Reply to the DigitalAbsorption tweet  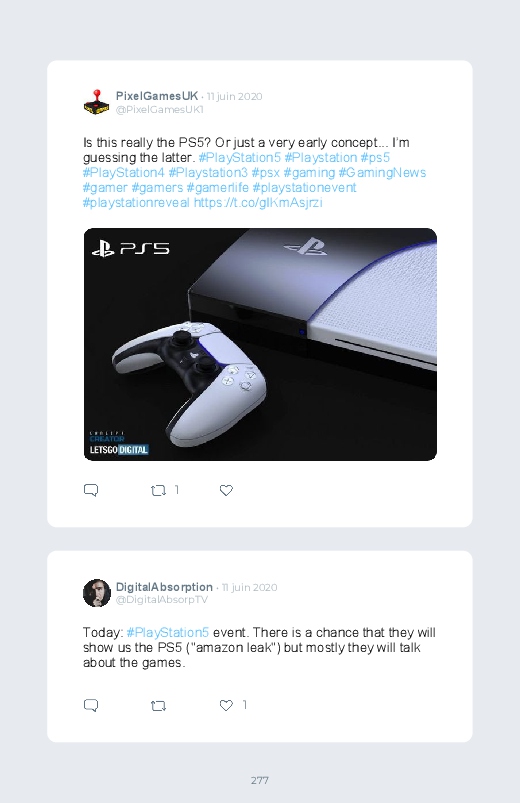tap(91, 705)
